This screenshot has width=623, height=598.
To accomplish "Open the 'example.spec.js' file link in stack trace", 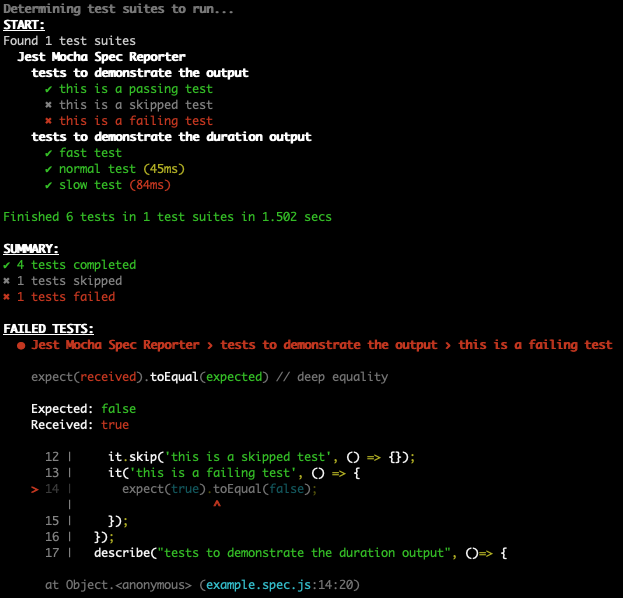I will click(258, 585).
